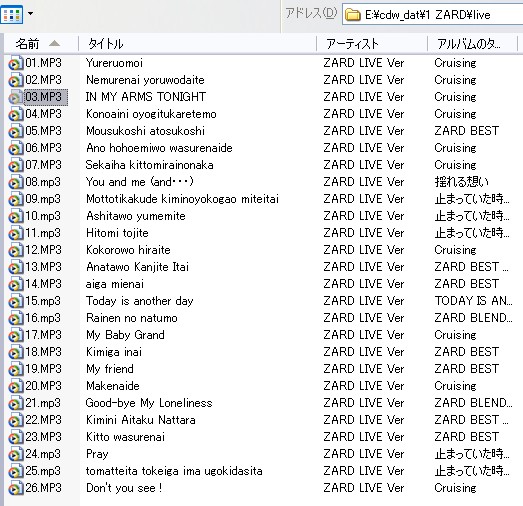Click the media icon of 20.MP3
Viewport: 523px width, 506px height.
15,387
